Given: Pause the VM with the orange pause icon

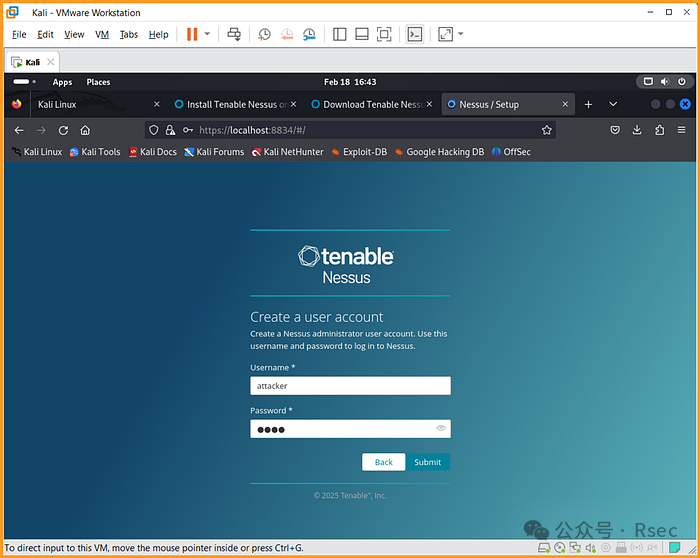Looking at the screenshot, I should click(x=192, y=34).
